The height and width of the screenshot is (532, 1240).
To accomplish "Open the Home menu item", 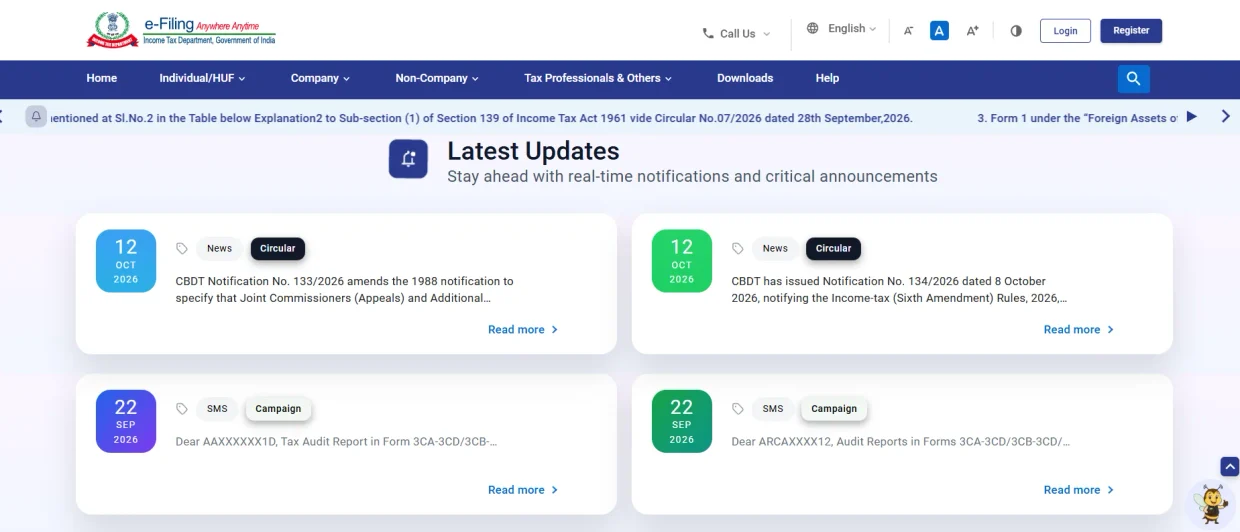I will click(102, 78).
